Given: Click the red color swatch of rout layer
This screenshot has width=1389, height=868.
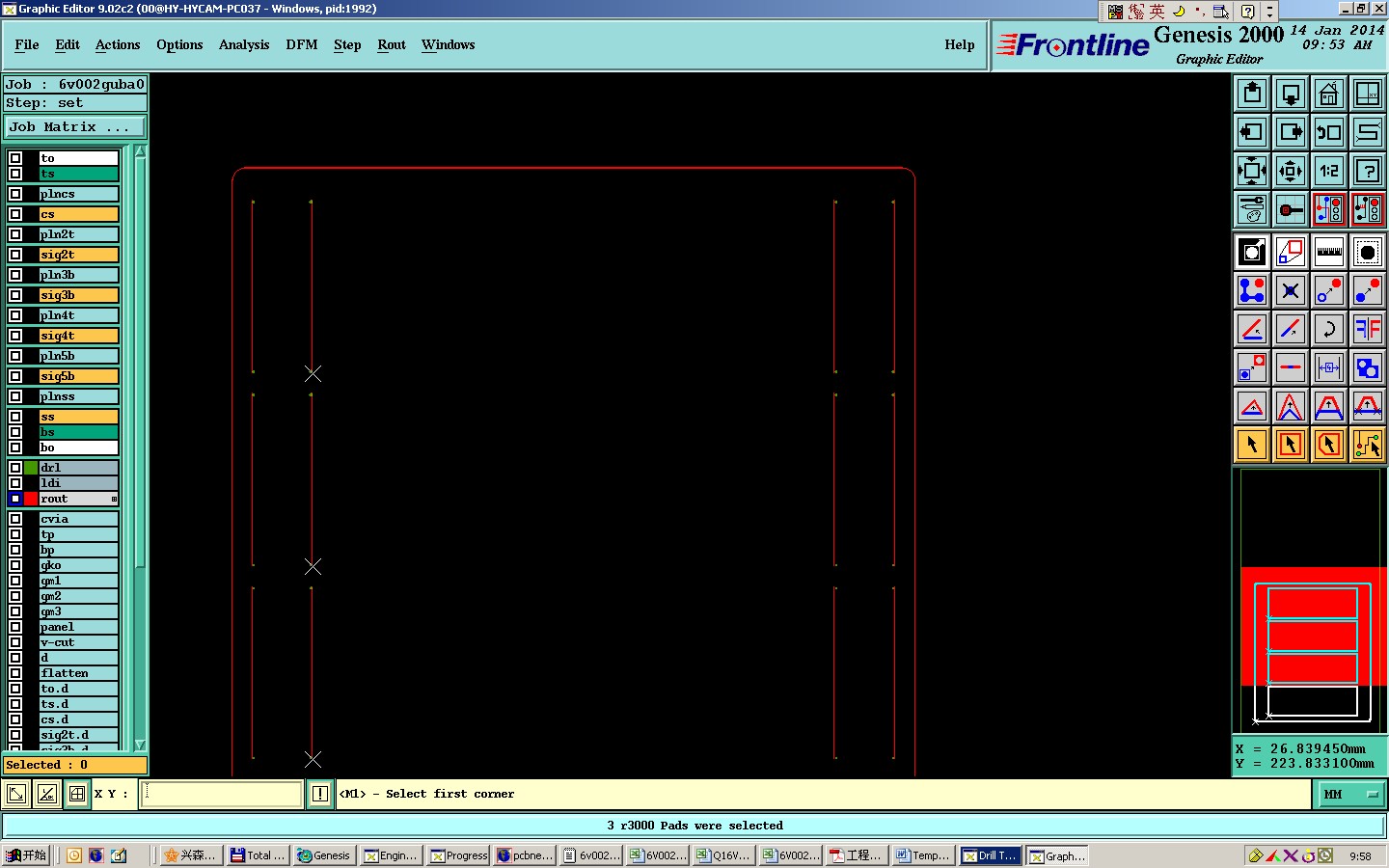Looking at the screenshot, I should click(x=31, y=499).
